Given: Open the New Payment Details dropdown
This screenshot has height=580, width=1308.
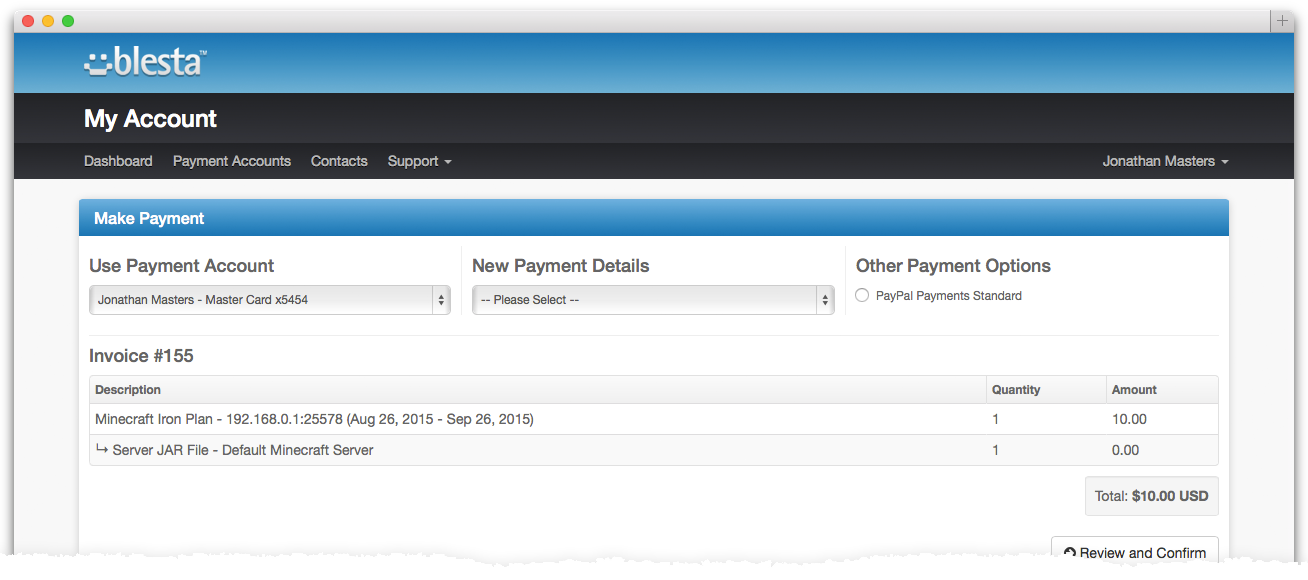Looking at the screenshot, I should [x=652, y=300].
